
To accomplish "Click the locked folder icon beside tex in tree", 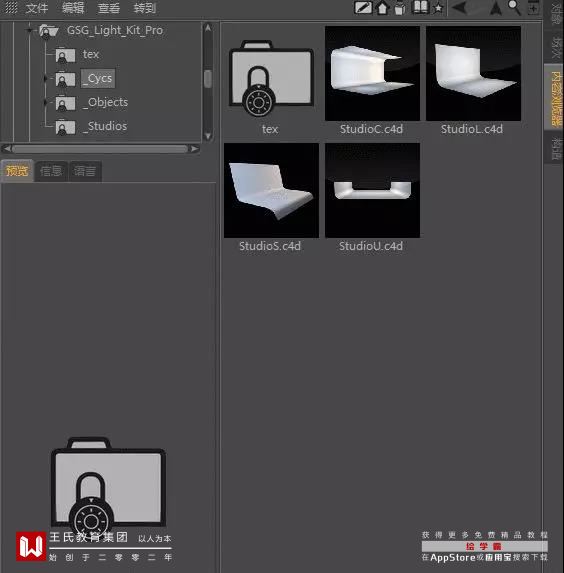I will tap(65, 55).
